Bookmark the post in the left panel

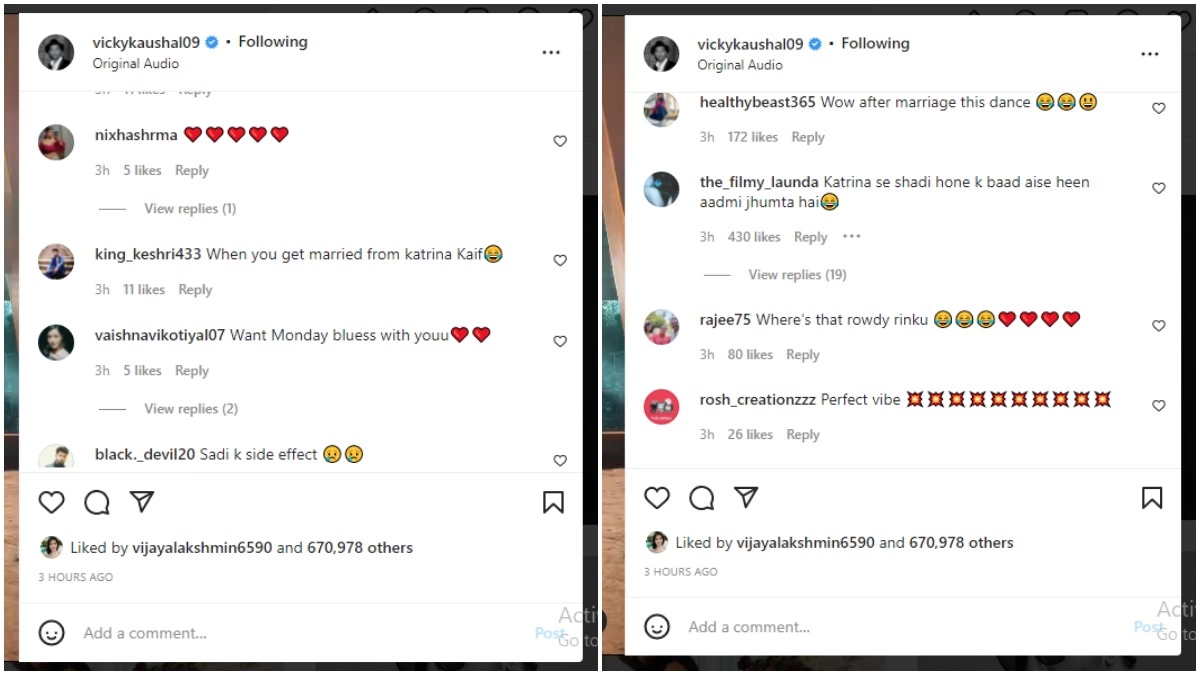pyautogui.click(x=553, y=502)
